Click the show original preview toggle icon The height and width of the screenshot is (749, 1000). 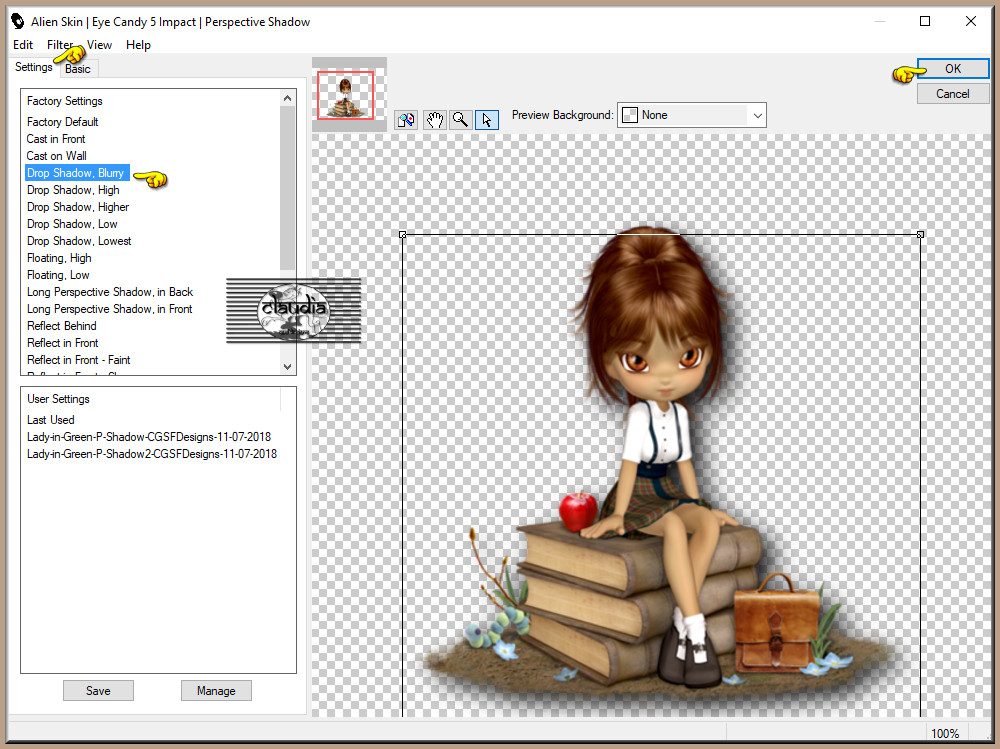[x=406, y=119]
